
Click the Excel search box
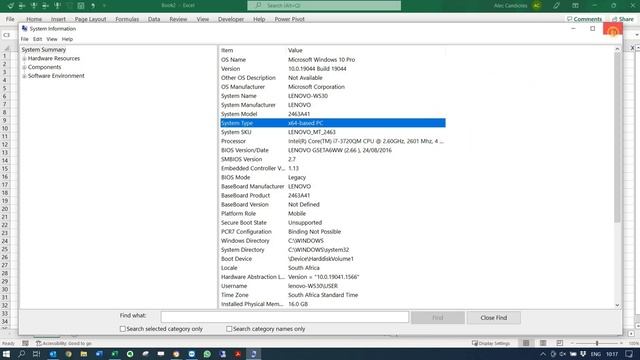point(324,5)
